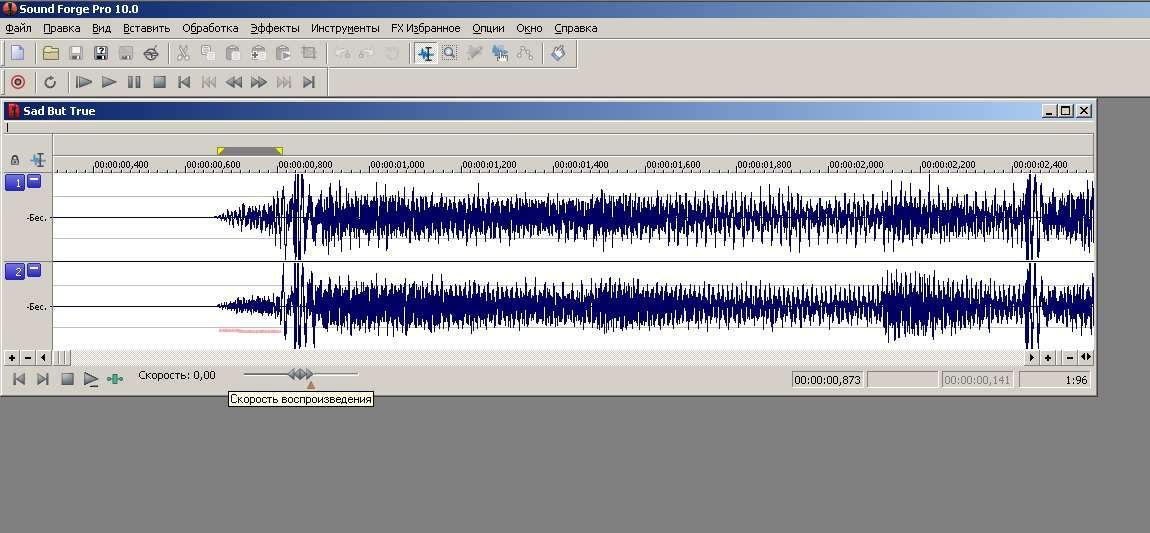This screenshot has width=1150, height=533.
Task: Collapse channel 2 with minus button
Action: [x=34, y=270]
